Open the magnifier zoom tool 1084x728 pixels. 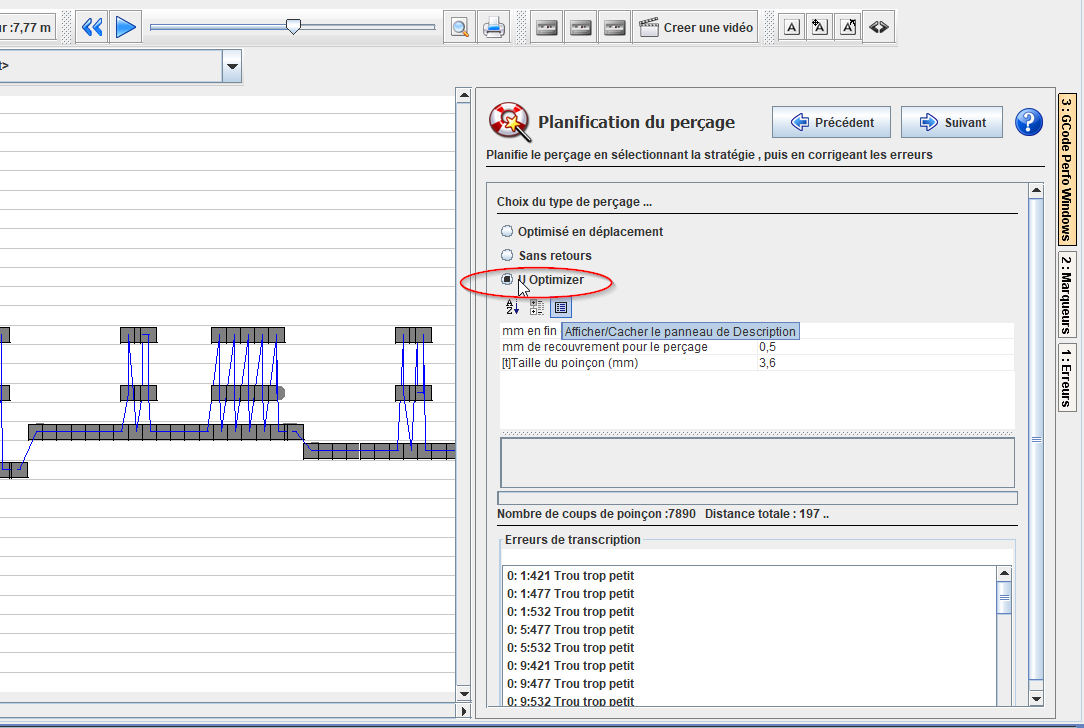[459, 27]
